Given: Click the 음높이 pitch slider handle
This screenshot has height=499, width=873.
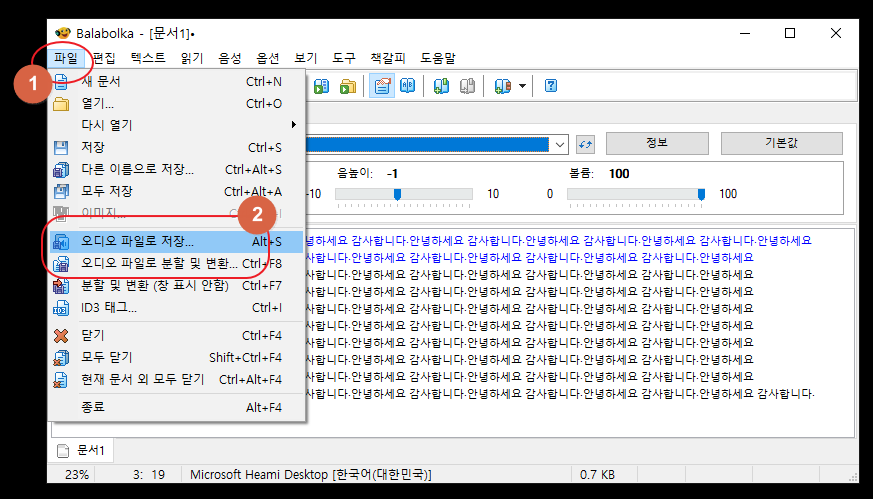Looking at the screenshot, I should (x=398, y=194).
